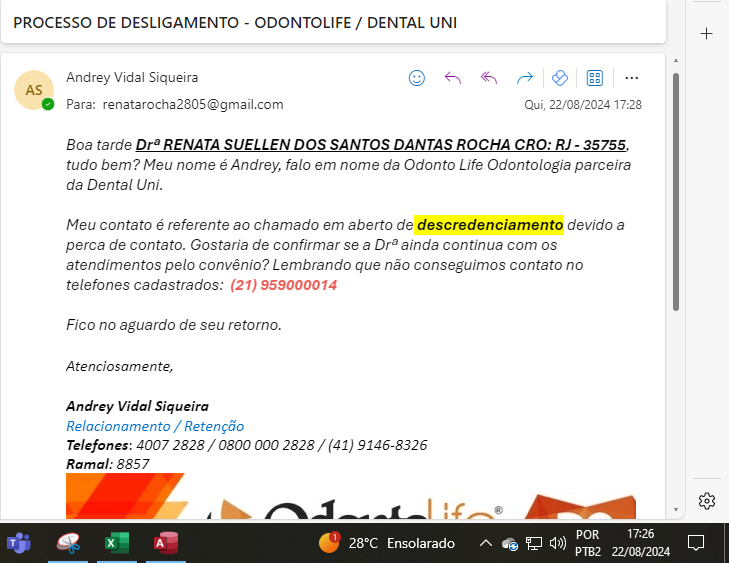
Task: Open the Apps grid icon in message toolbar
Action: click(595, 78)
